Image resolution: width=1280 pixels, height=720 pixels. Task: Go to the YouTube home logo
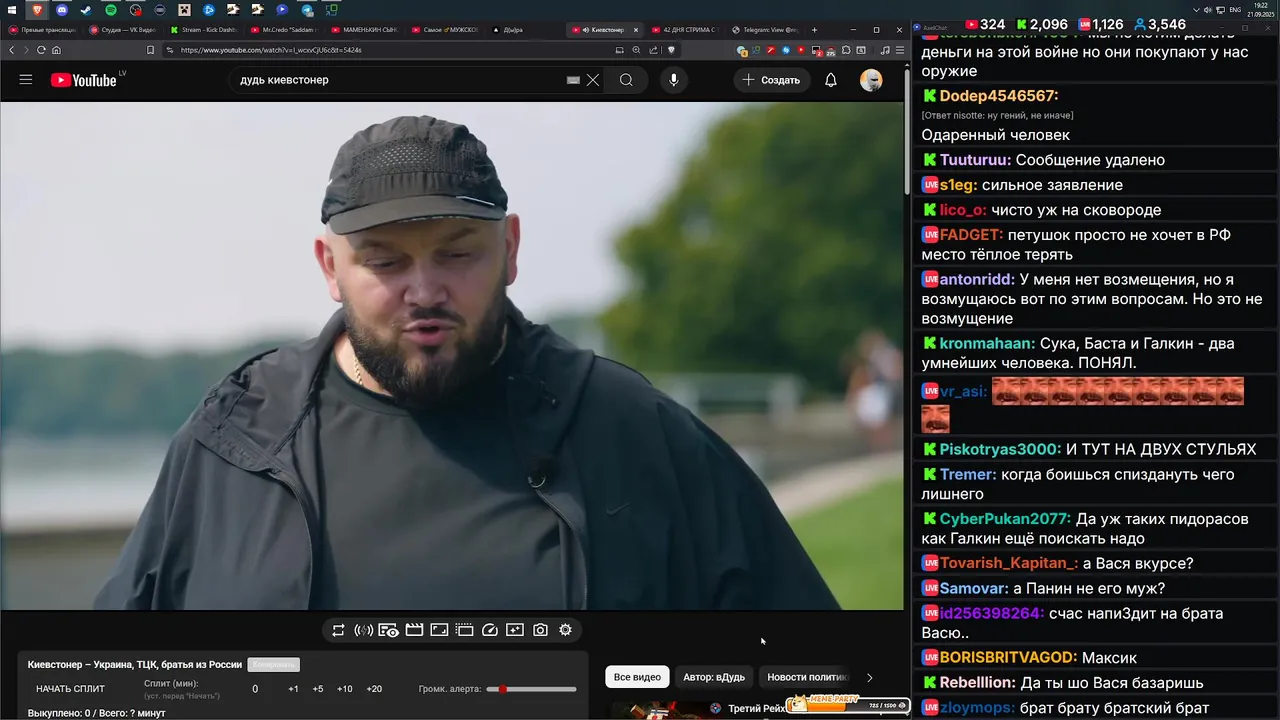pyautogui.click(x=83, y=80)
